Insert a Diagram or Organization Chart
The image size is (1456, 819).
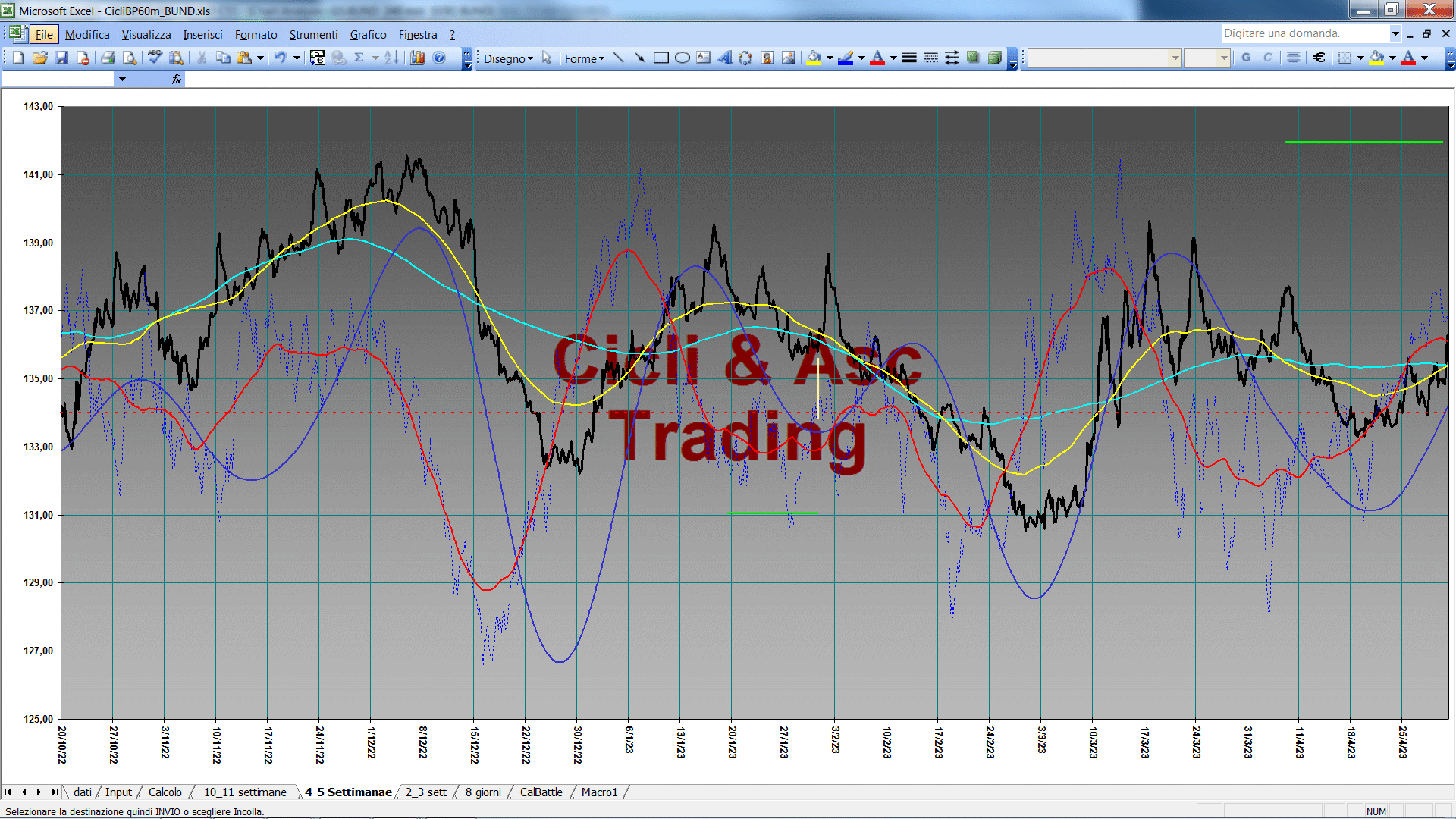(x=745, y=58)
